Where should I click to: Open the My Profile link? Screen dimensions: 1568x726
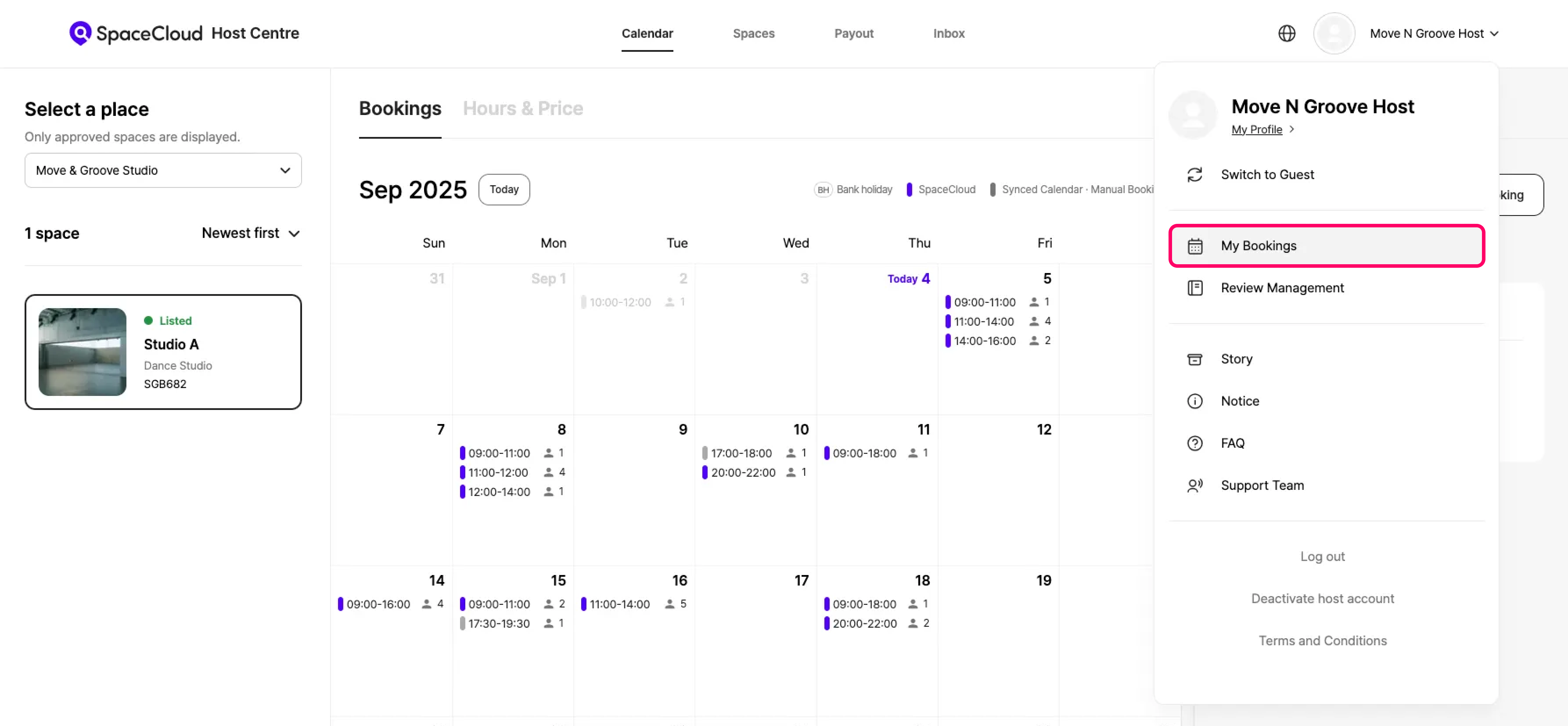pos(1256,130)
